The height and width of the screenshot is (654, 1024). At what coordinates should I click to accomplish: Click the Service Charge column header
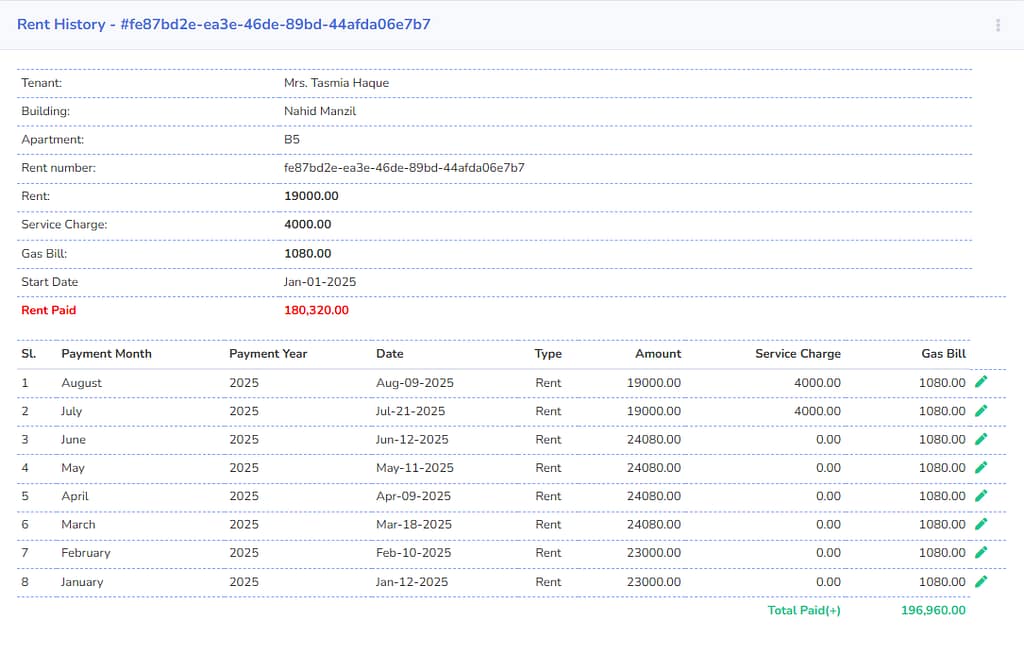click(x=797, y=353)
